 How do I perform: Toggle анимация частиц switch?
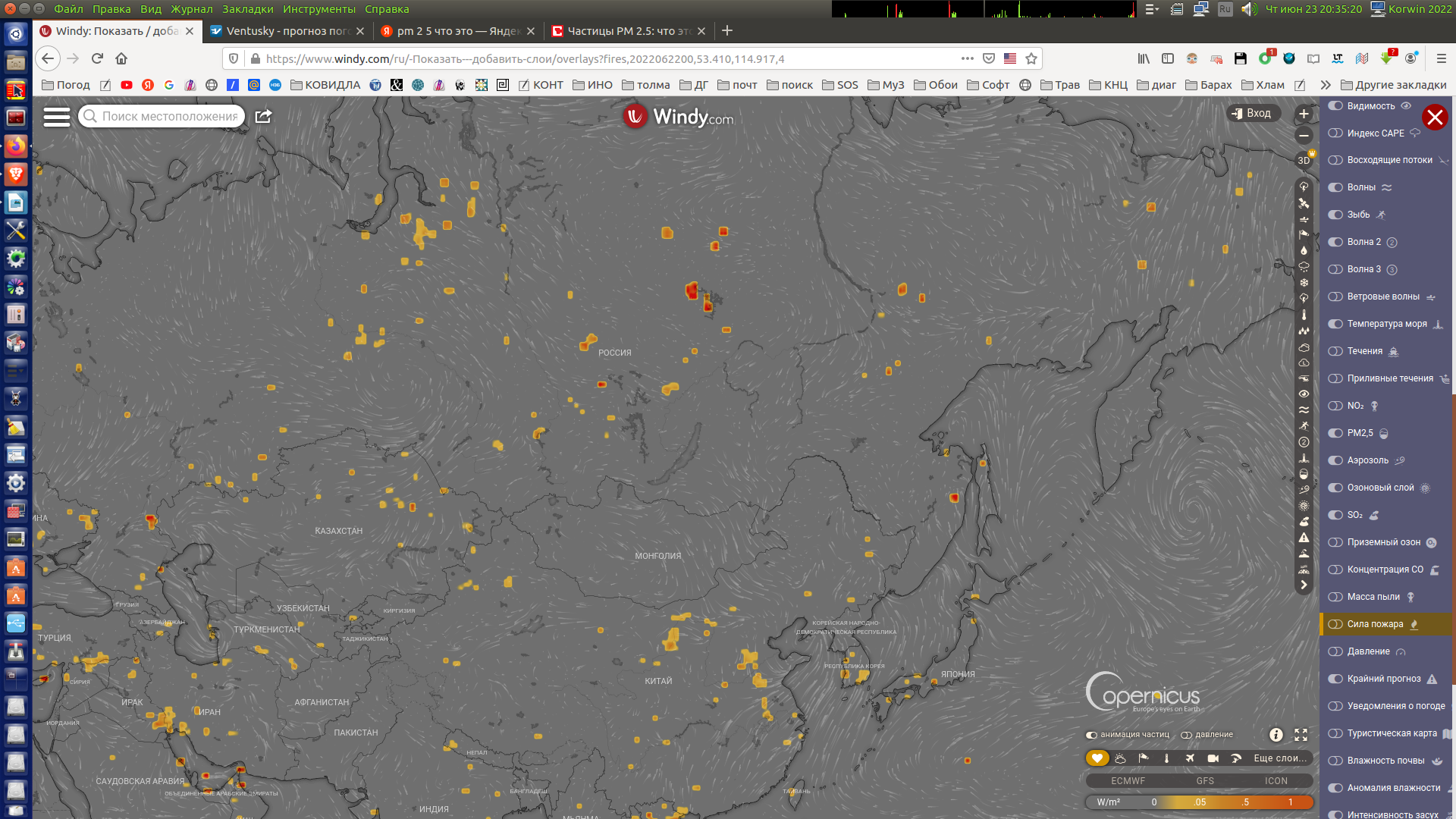point(1091,735)
